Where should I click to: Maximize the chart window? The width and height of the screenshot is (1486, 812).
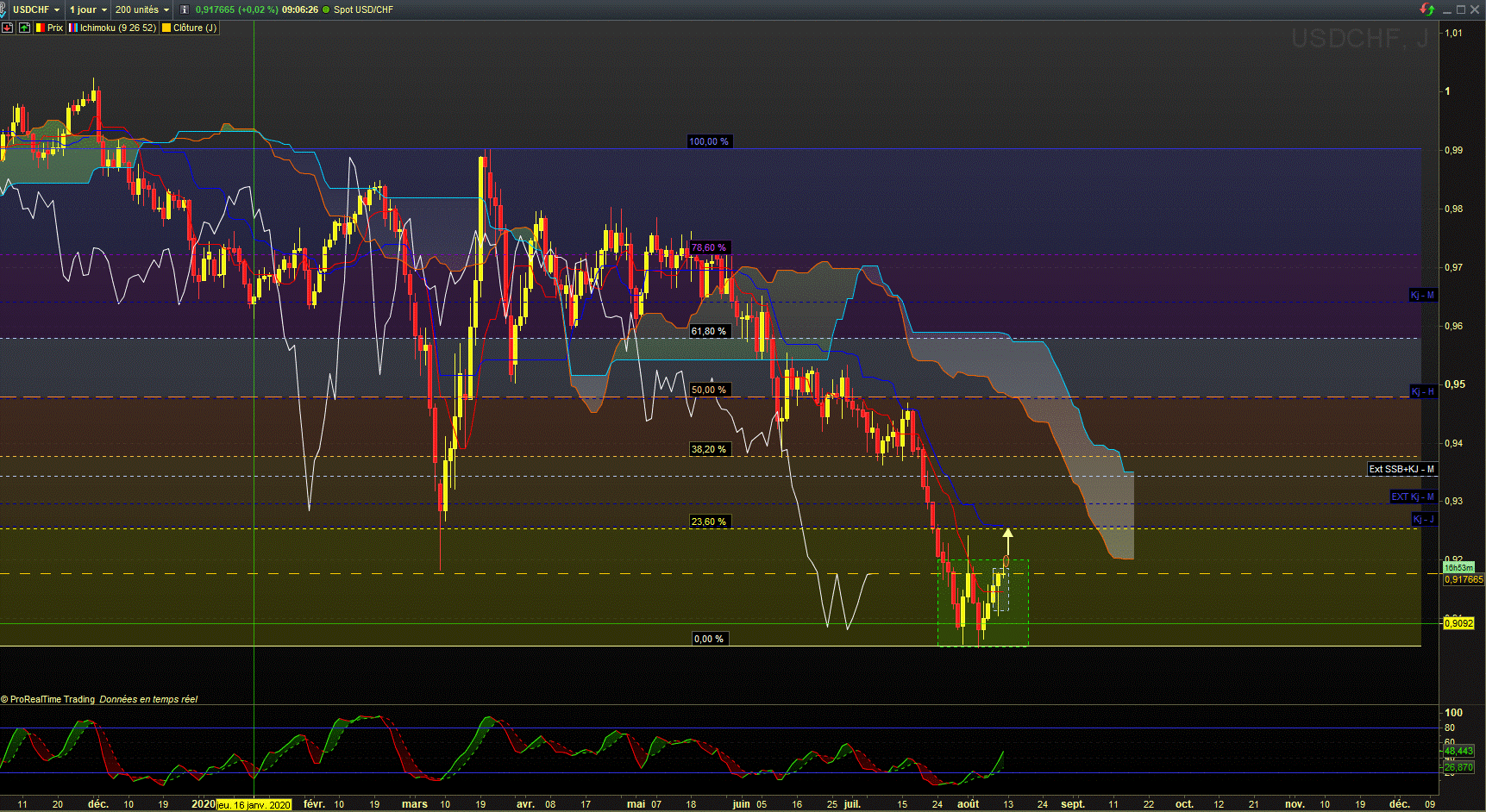[1461, 9]
